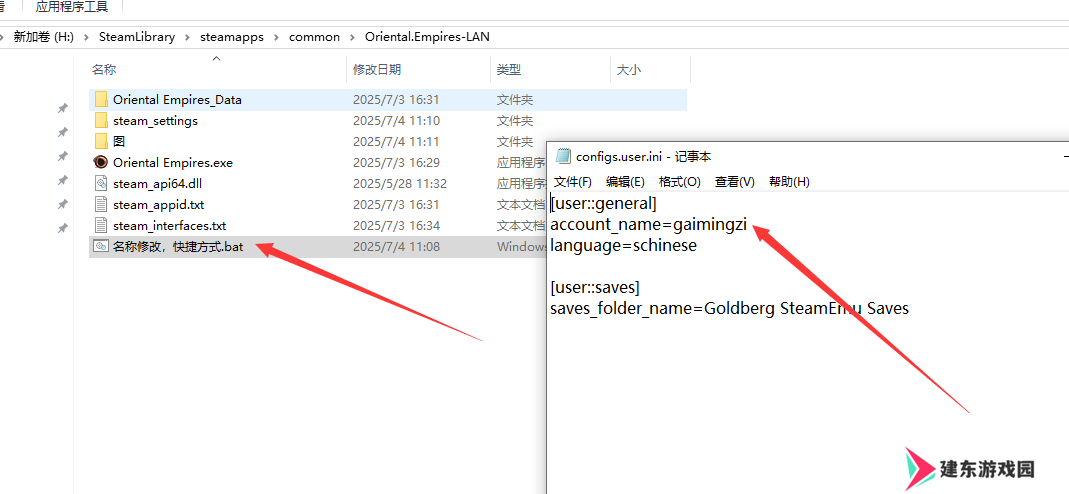Select the steam_settings folder icon

click(x=101, y=121)
